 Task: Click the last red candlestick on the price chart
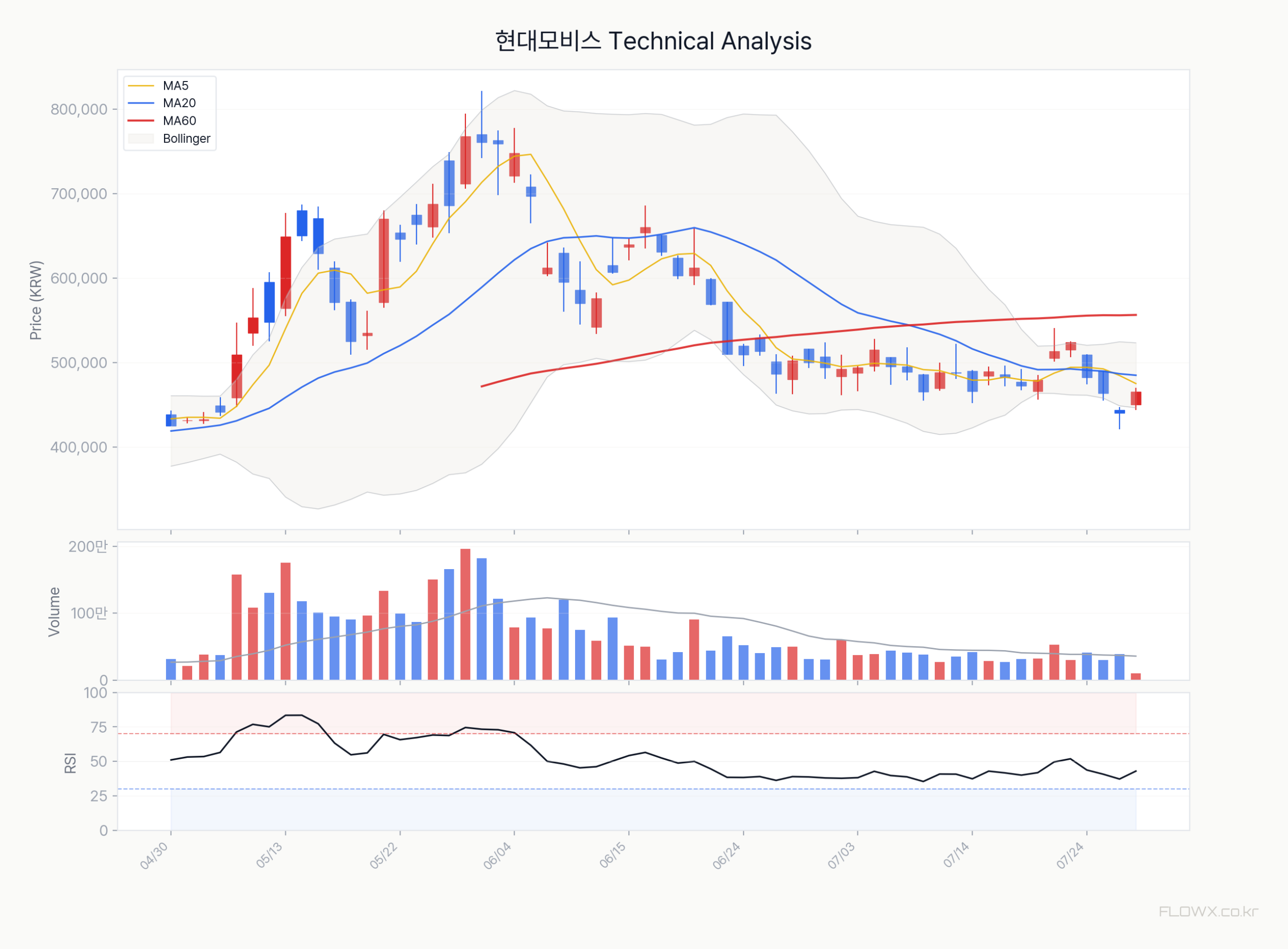click(1136, 398)
